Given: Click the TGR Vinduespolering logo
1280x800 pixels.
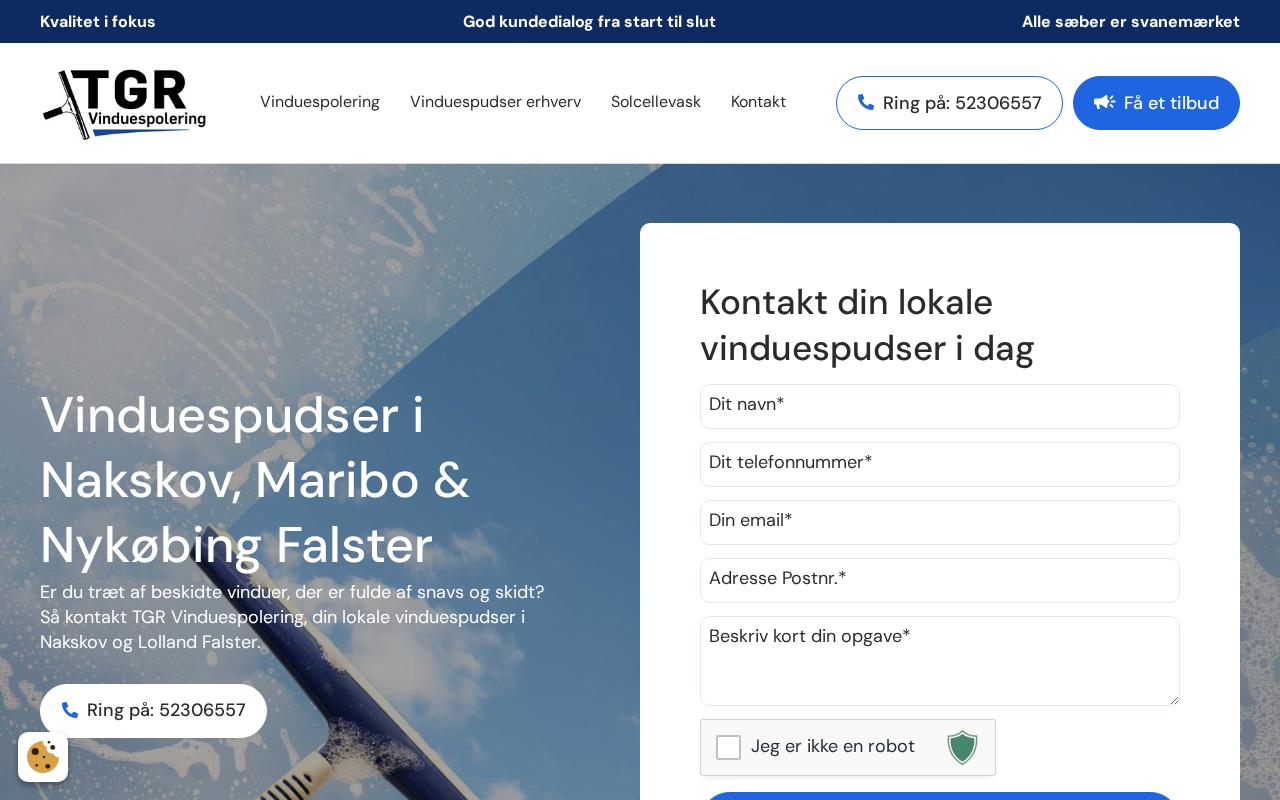Looking at the screenshot, I should tap(124, 103).
